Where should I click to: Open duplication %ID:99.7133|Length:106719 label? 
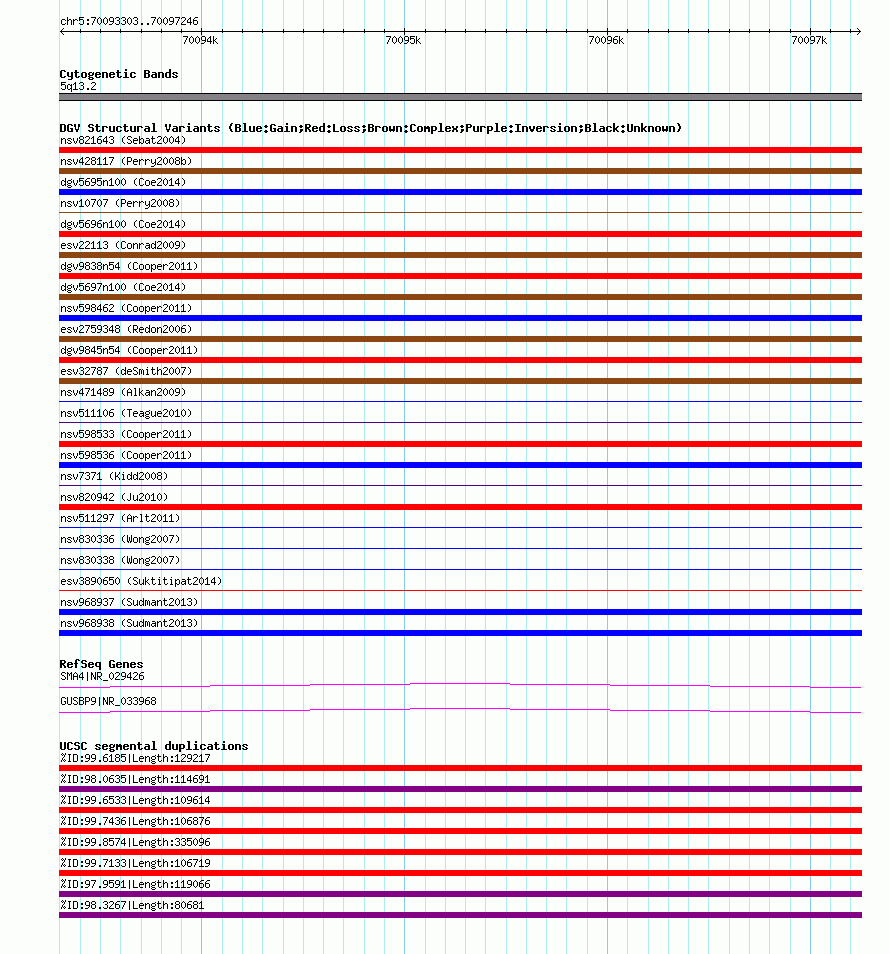tap(135, 863)
